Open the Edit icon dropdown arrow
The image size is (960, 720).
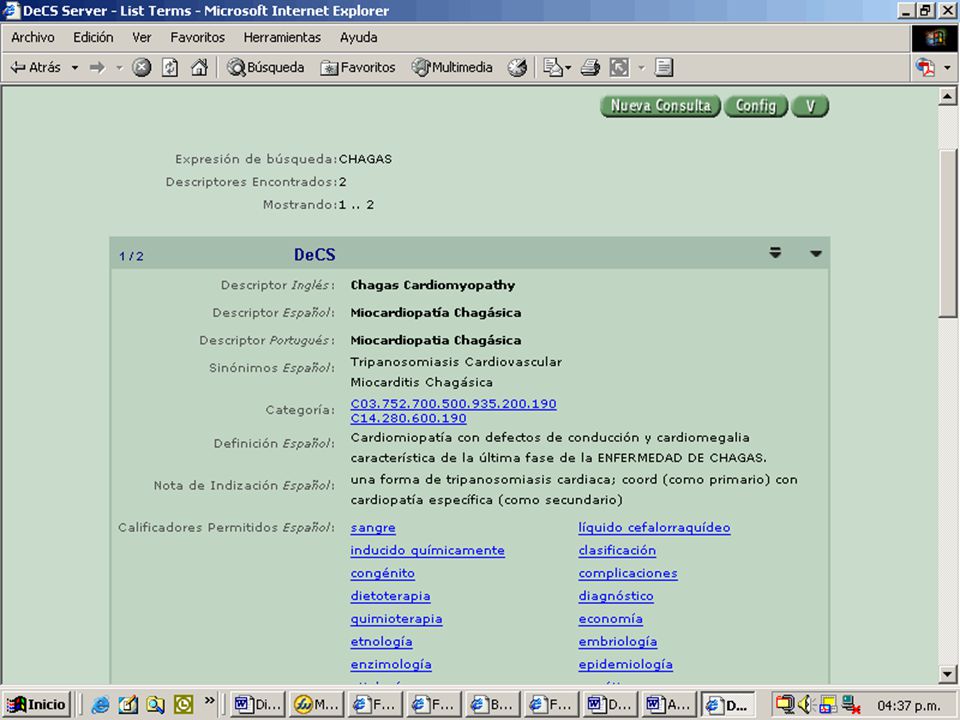pyautogui.click(x=641, y=67)
